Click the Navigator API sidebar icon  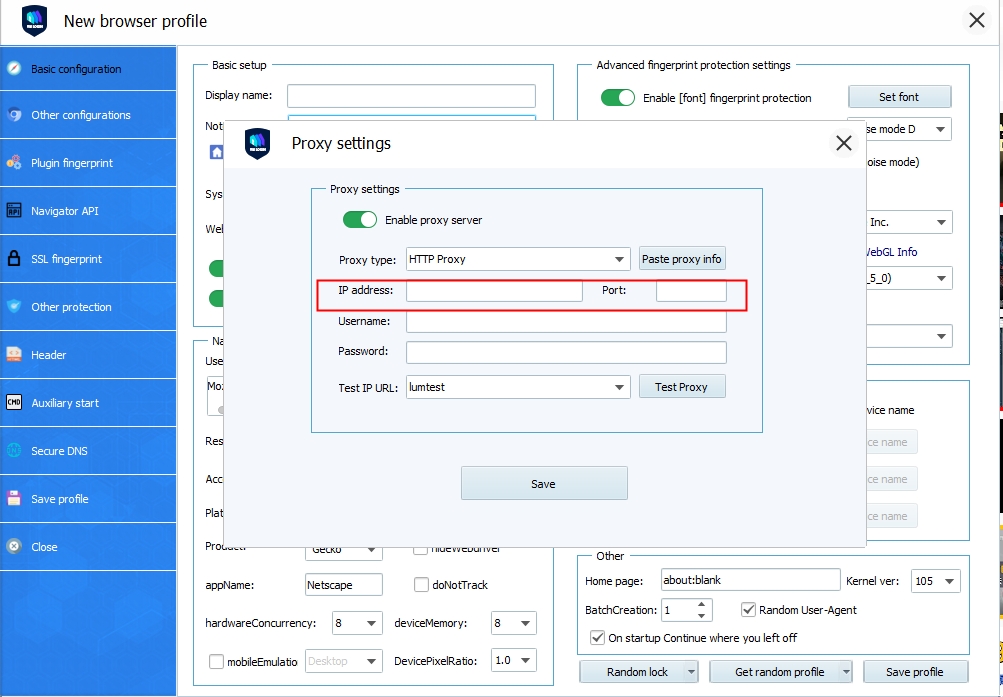pyautogui.click(x=14, y=211)
